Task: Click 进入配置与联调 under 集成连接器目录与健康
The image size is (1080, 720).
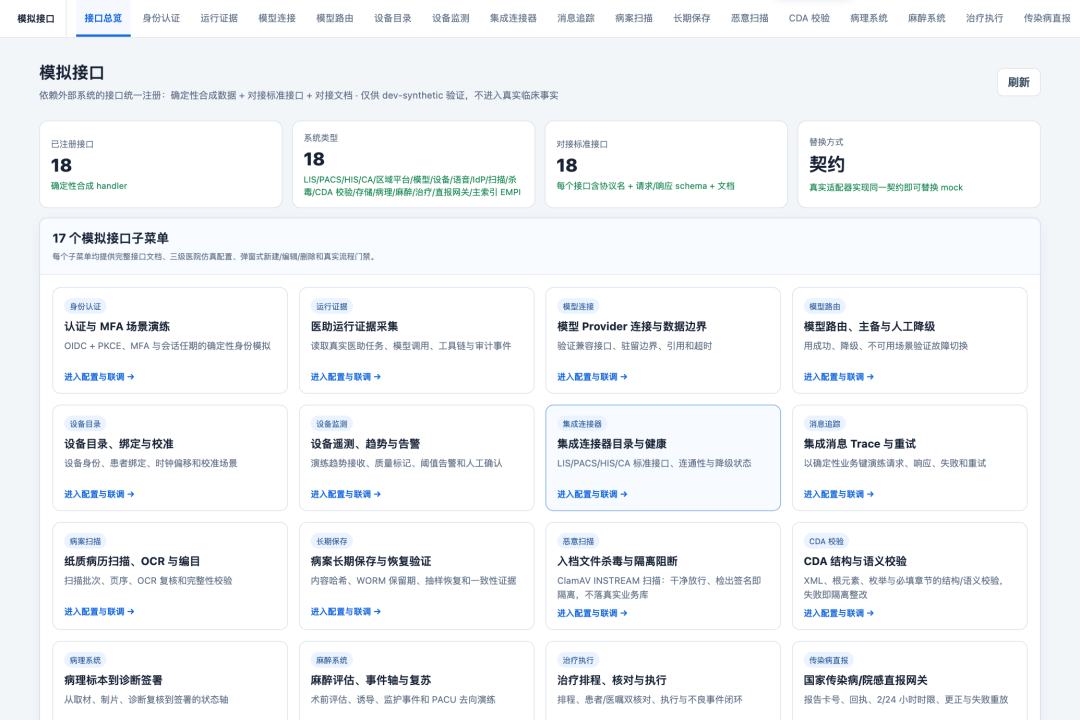Action: click(592, 494)
